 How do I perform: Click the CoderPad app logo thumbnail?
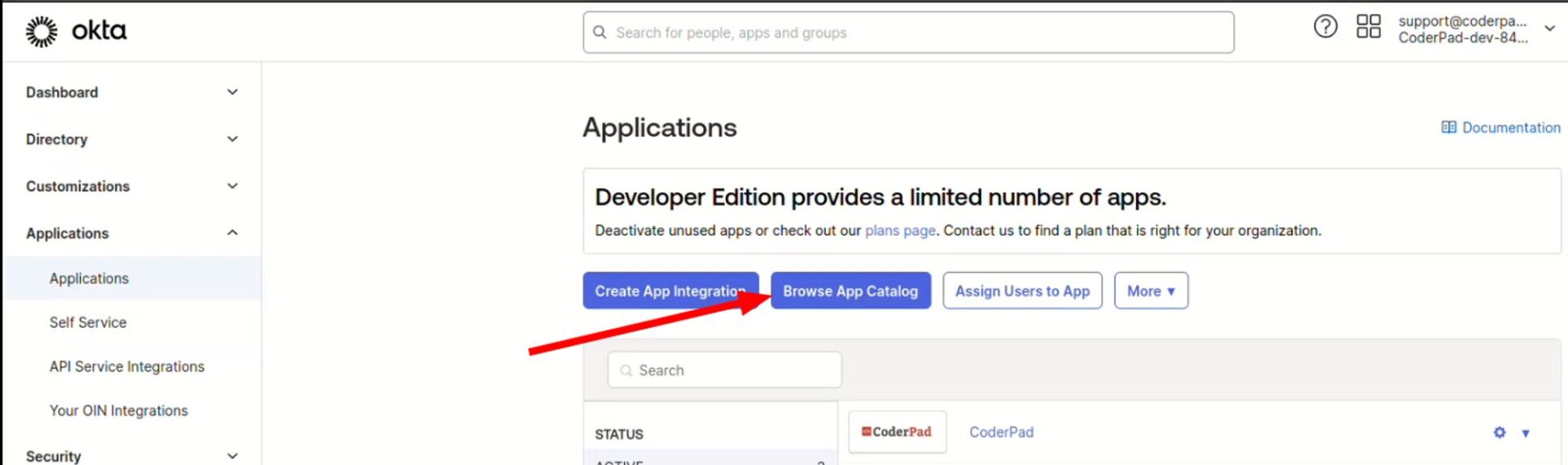tap(897, 432)
